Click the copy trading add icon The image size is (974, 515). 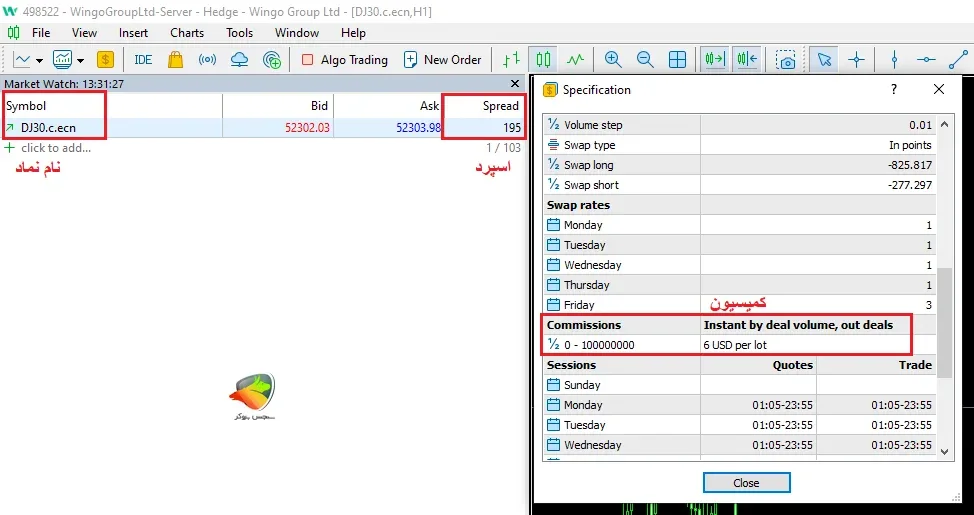(272, 60)
